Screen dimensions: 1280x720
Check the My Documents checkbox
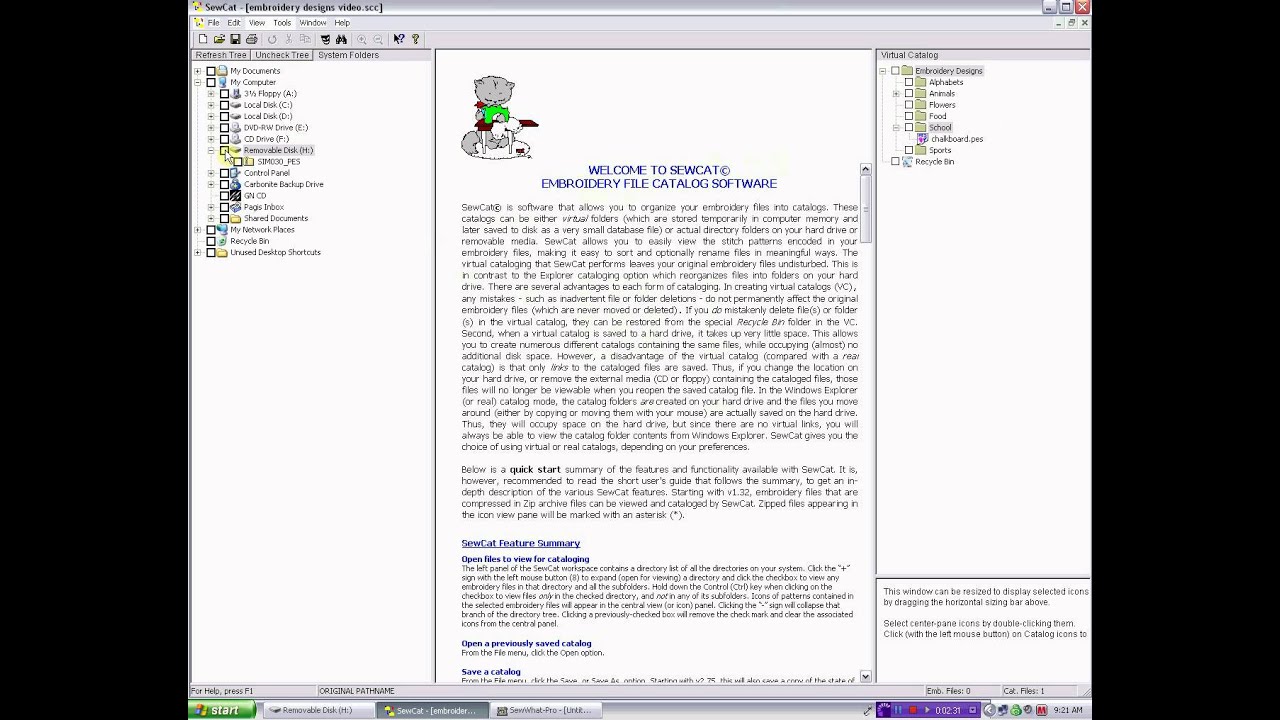[x=211, y=71]
